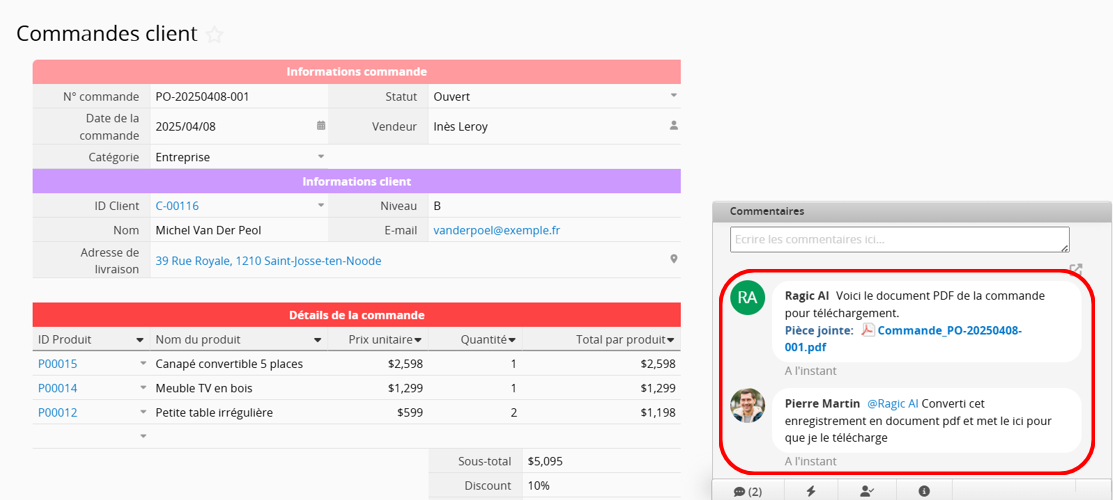The image size is (1113, 500).
Task: Switch to the lightning bolt tab
Action: pyautogui.click(x=811, y=491)
